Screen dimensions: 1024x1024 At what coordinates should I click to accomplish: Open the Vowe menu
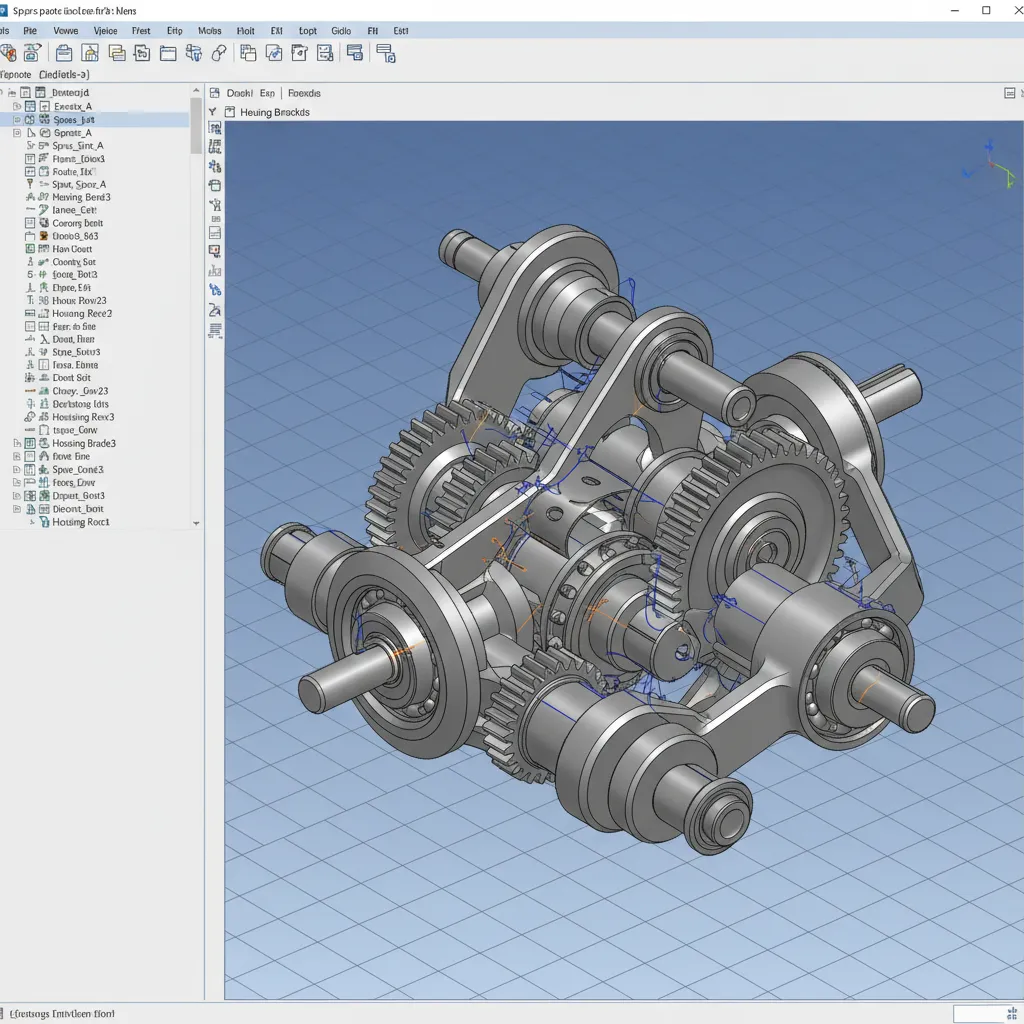[65, 31]
